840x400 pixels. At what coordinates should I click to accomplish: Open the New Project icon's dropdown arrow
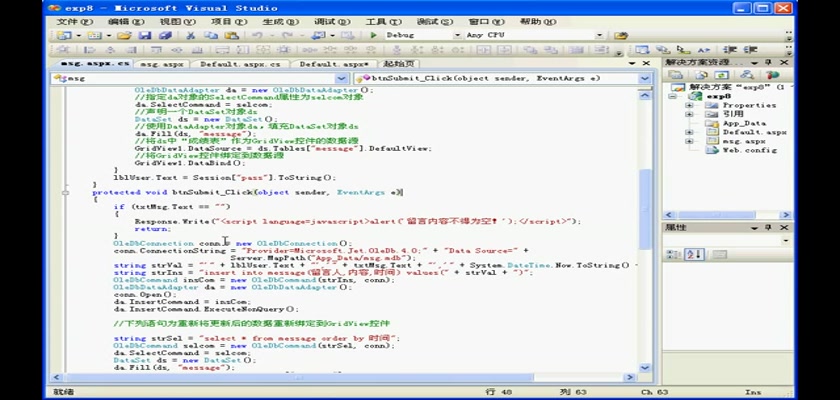tap(79, 35)
